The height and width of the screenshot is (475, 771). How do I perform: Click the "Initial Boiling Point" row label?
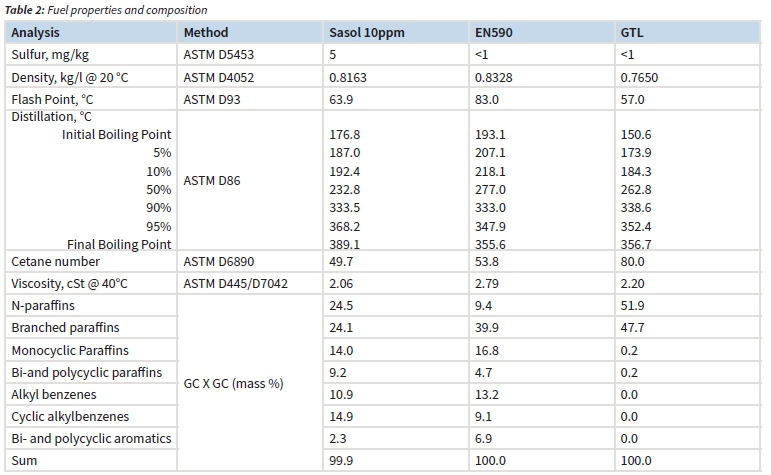(x=116, y=134)
